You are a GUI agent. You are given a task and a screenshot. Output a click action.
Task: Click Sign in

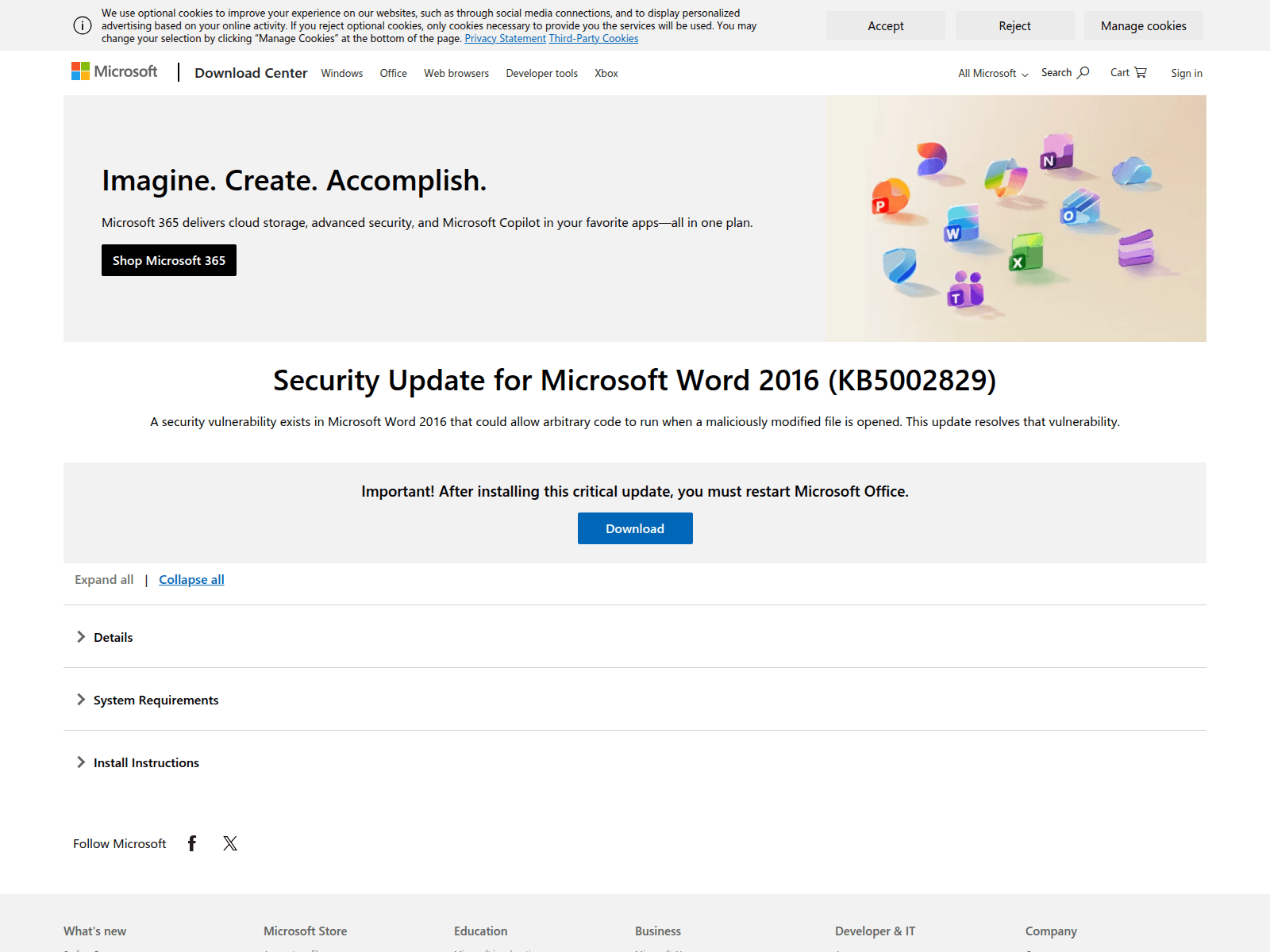pyautogui.click(x=1187, y=73)
